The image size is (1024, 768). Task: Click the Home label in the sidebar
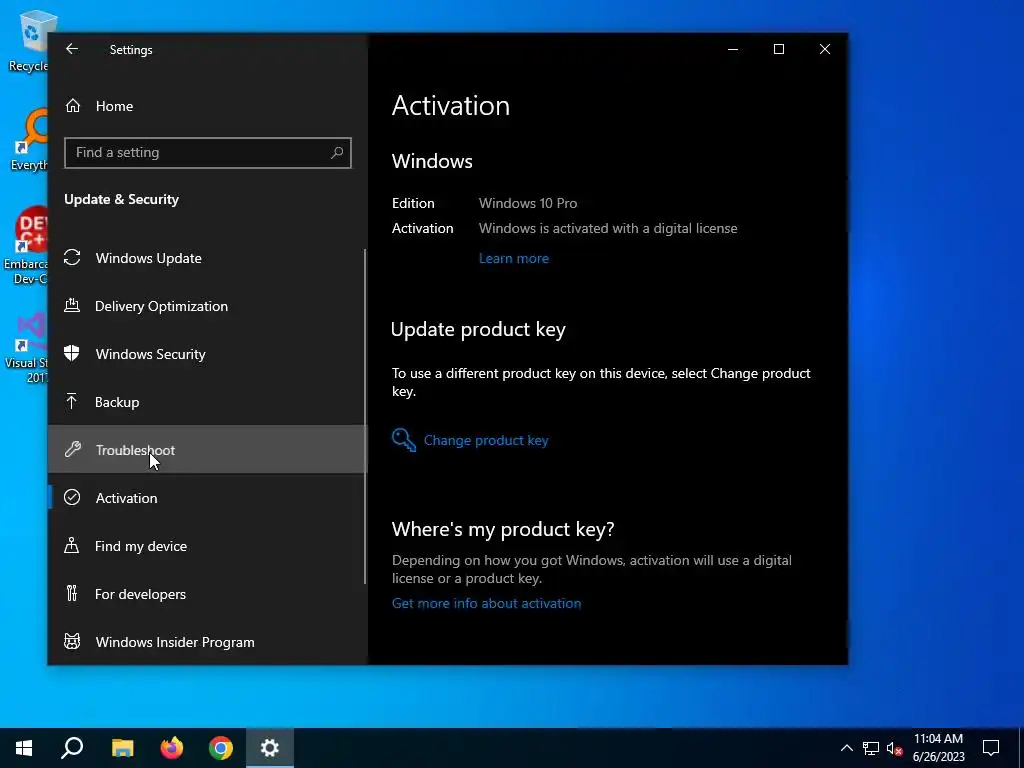pos(114,106)
